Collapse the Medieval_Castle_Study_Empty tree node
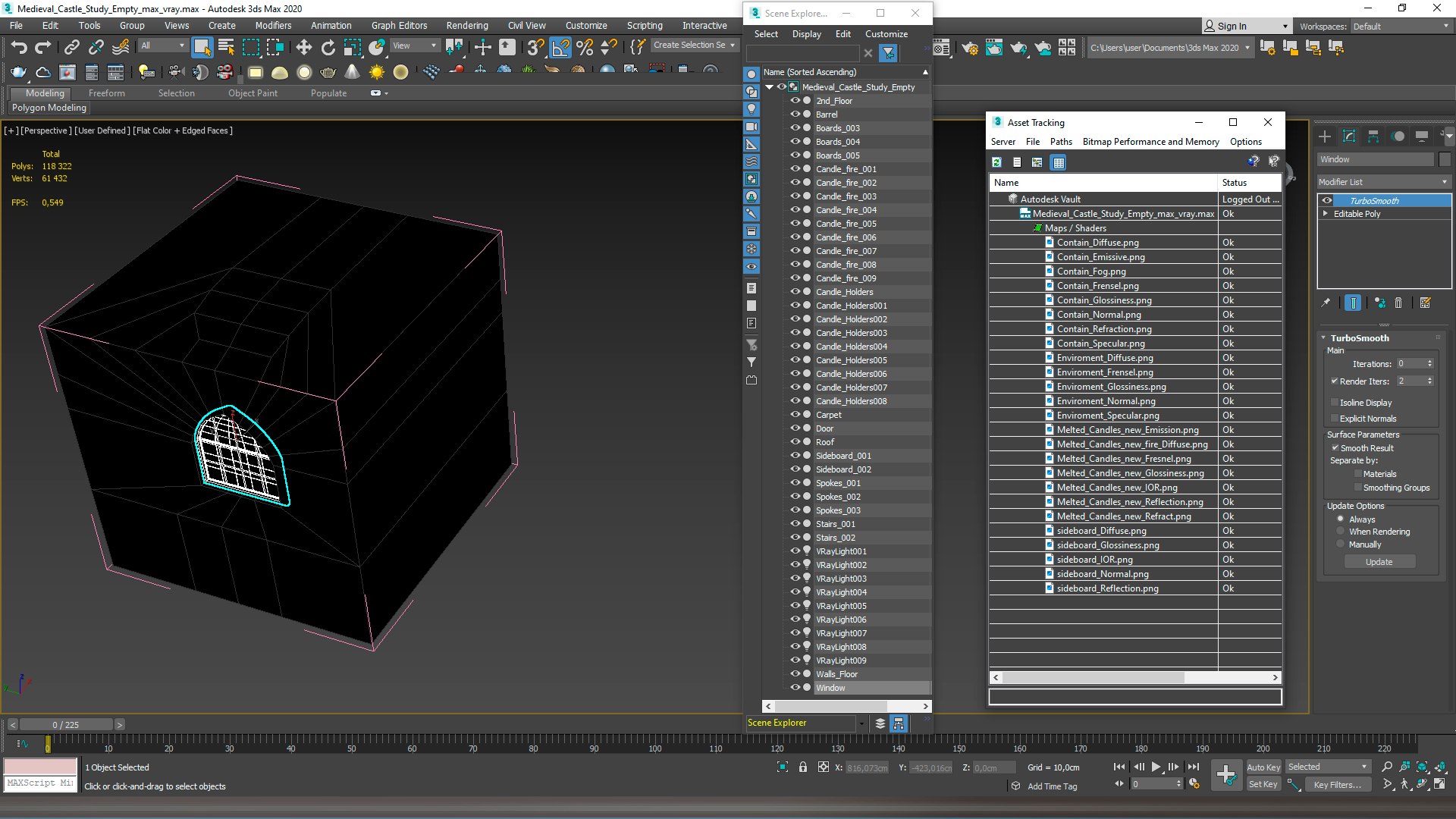The height and width of the screenshot is (819, 1456). tap(769, 87)
